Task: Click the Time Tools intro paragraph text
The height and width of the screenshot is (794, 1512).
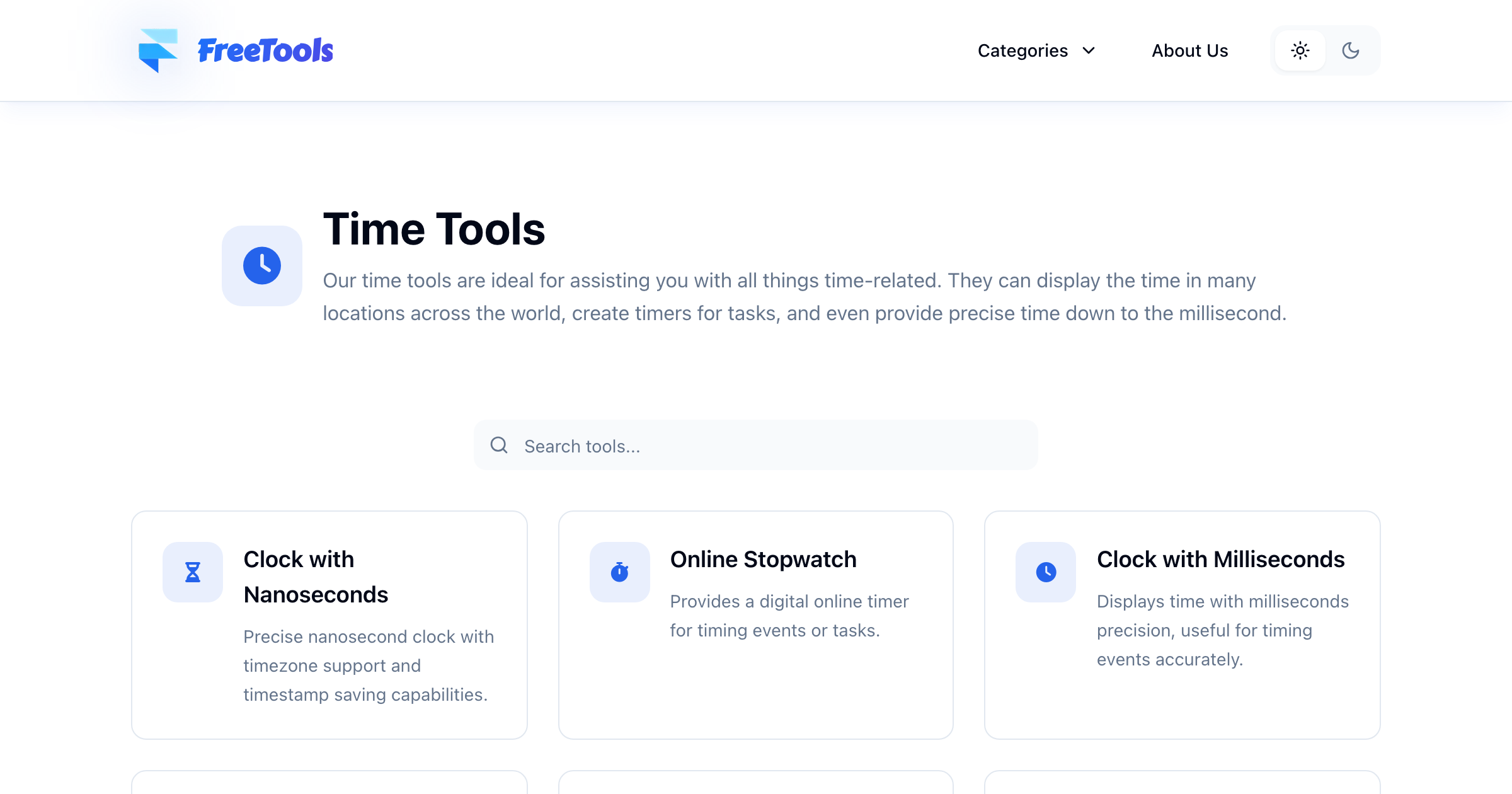Action: point(805,297)
